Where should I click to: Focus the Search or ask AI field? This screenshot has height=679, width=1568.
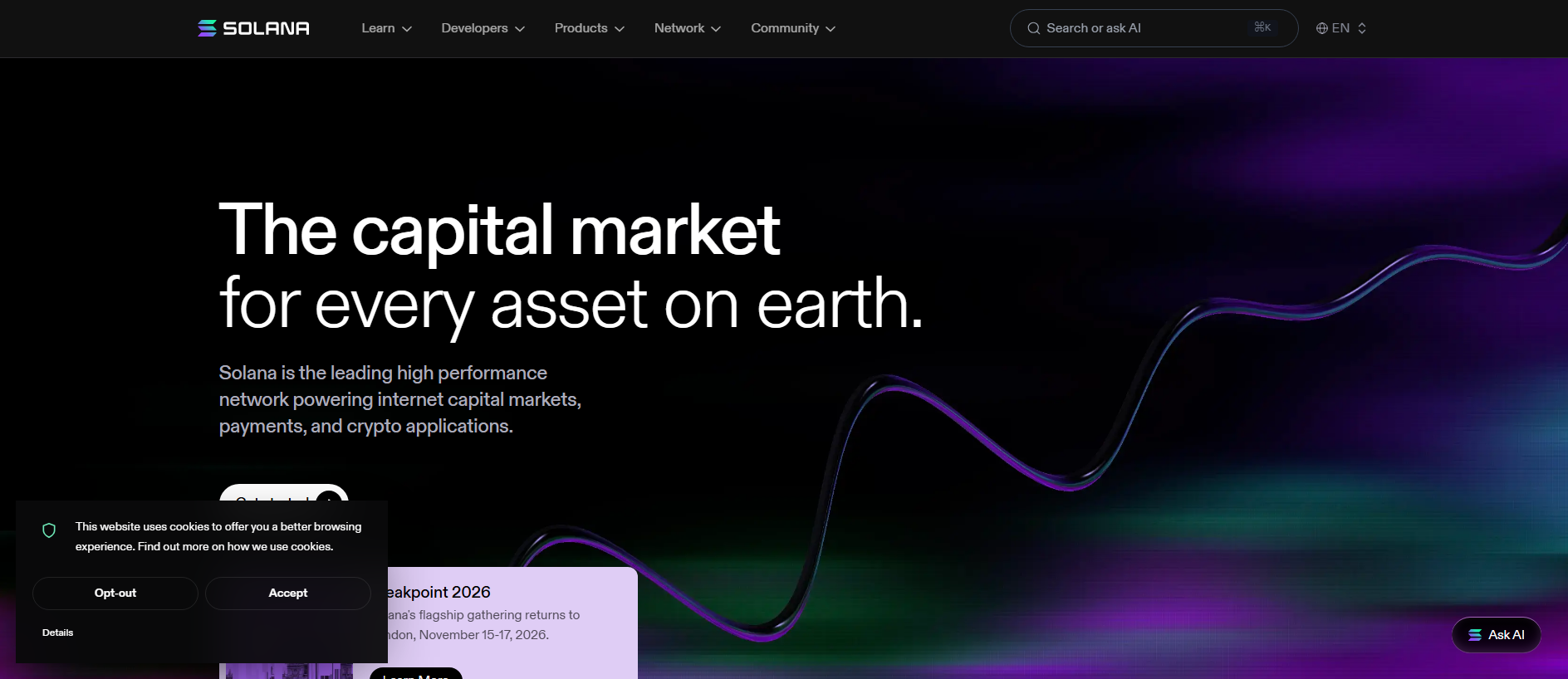tap(1154, 28)
